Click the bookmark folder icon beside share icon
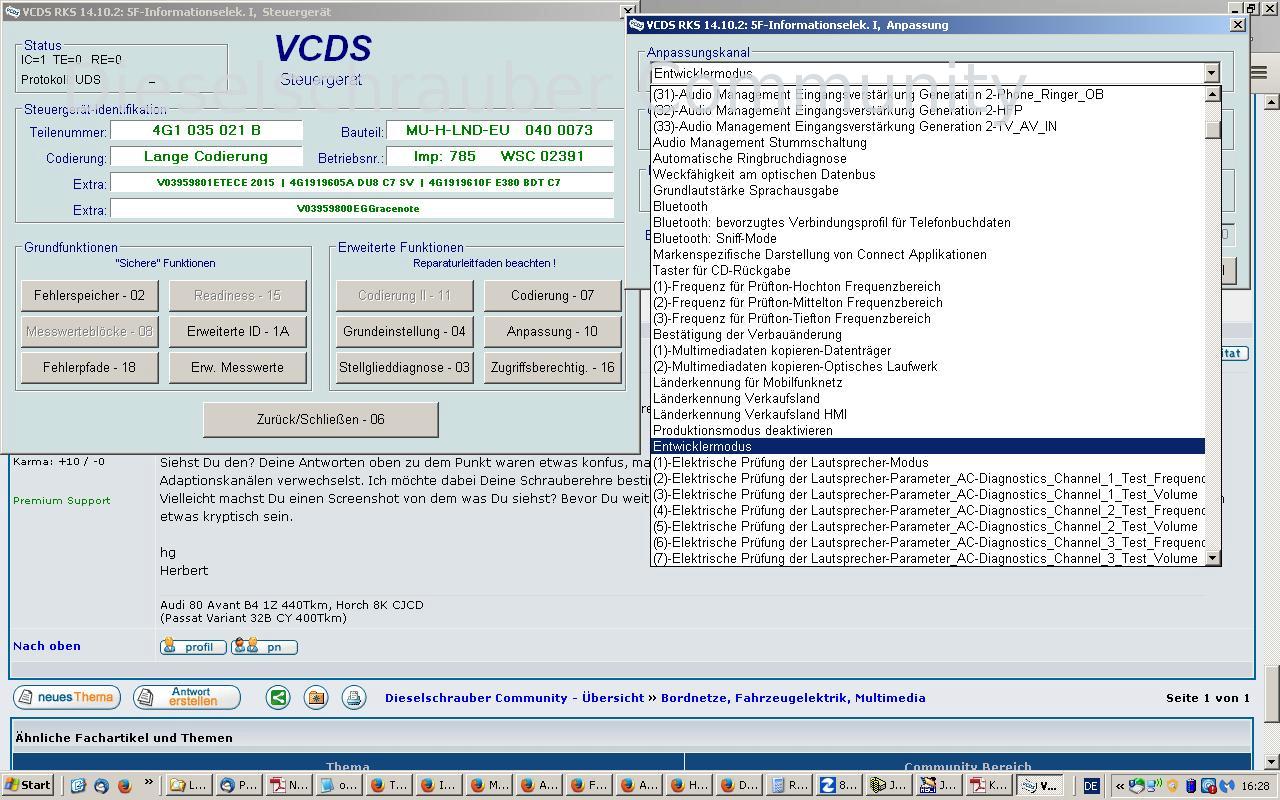Image resolution: width=1280 pixels, height=800 pixels. pos(316,697)
